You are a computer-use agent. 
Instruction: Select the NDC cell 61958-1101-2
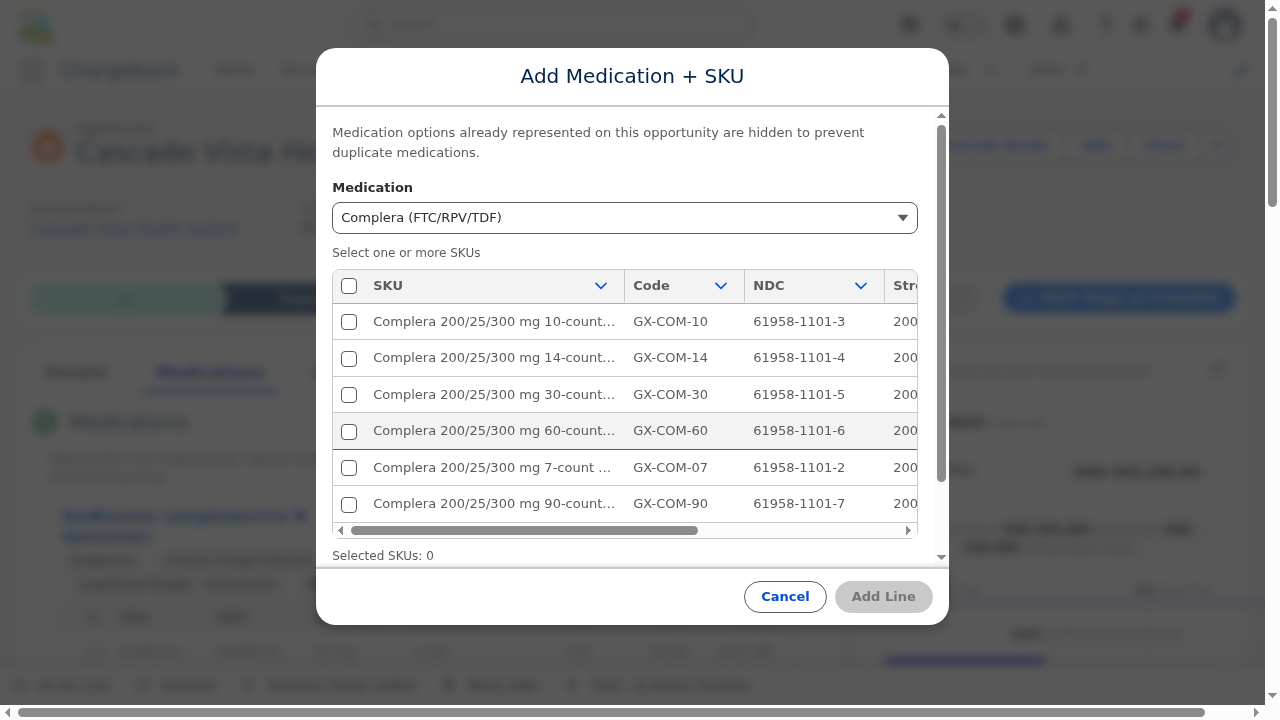click(799, 468)
